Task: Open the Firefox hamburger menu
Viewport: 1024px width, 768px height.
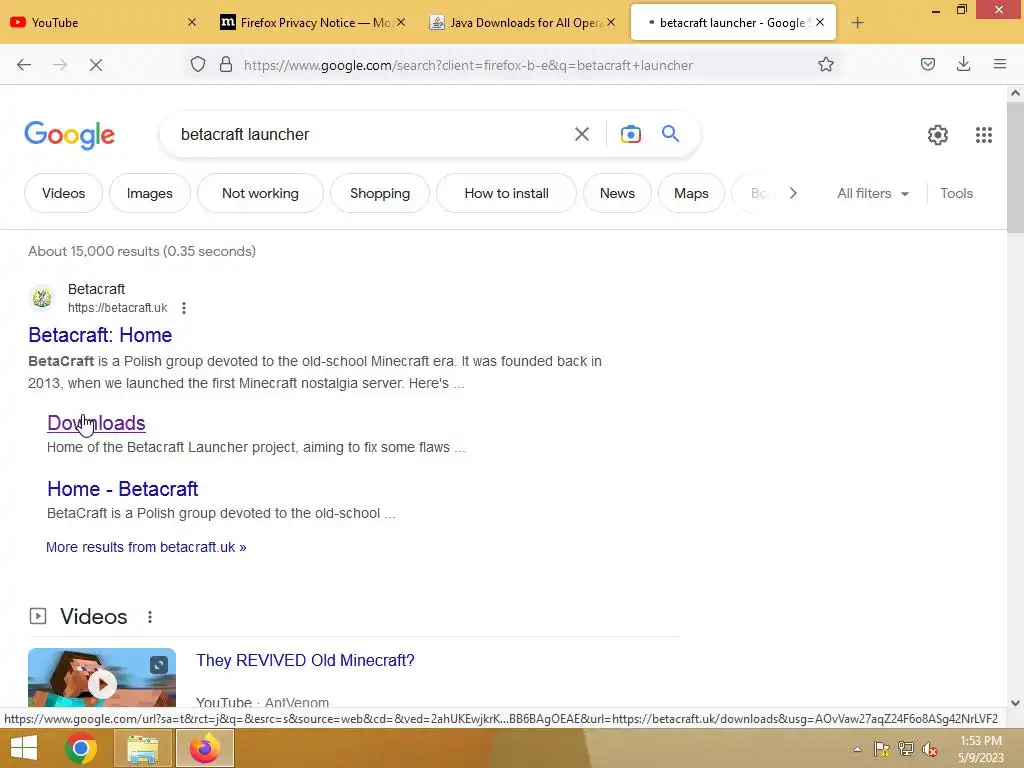Action: [x=999, y=64]
